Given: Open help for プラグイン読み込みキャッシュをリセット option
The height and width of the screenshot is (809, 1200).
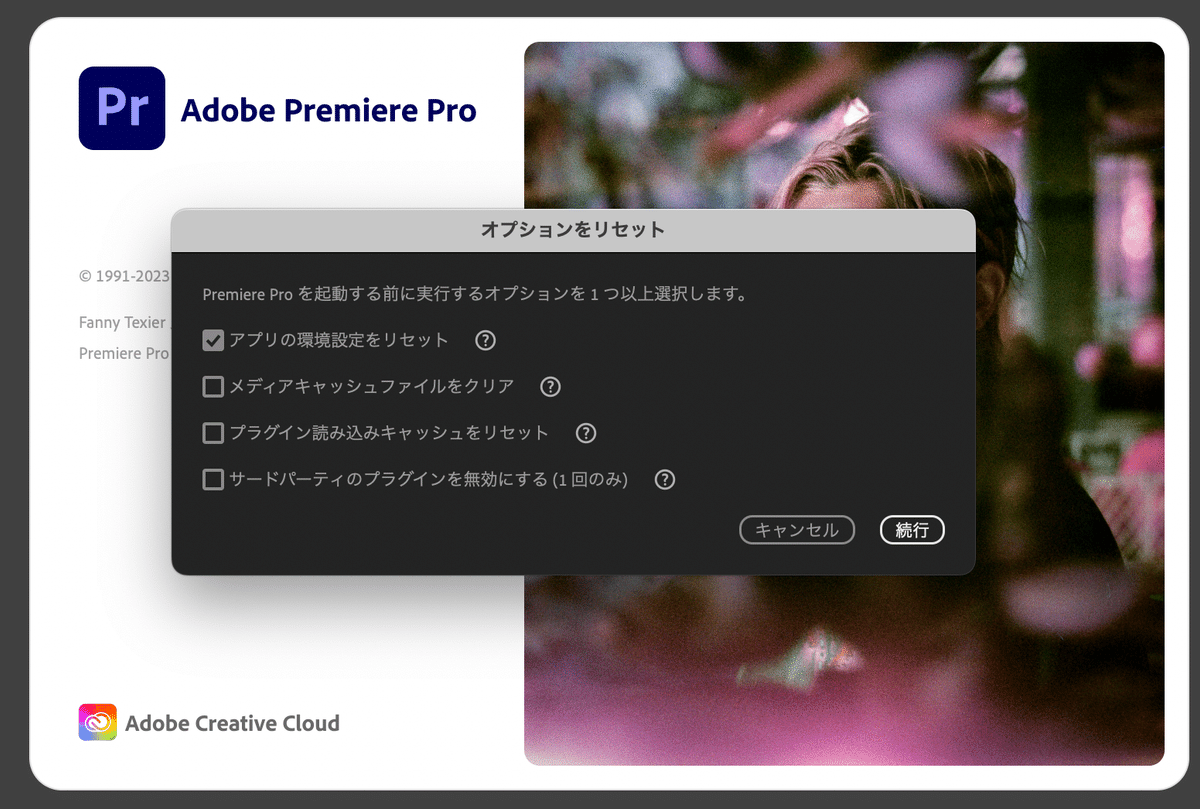Looking at the screenshot, I should click(586, 432).
